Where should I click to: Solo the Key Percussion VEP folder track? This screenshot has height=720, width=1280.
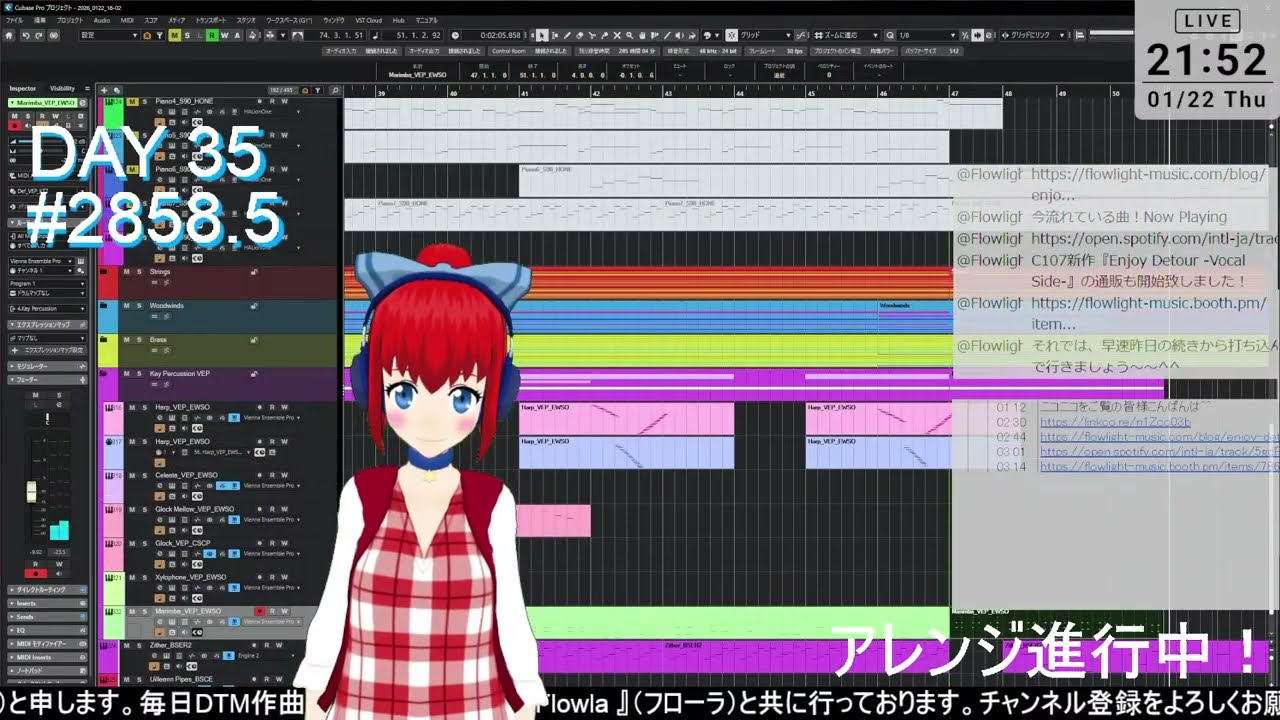tap(139, 373)
